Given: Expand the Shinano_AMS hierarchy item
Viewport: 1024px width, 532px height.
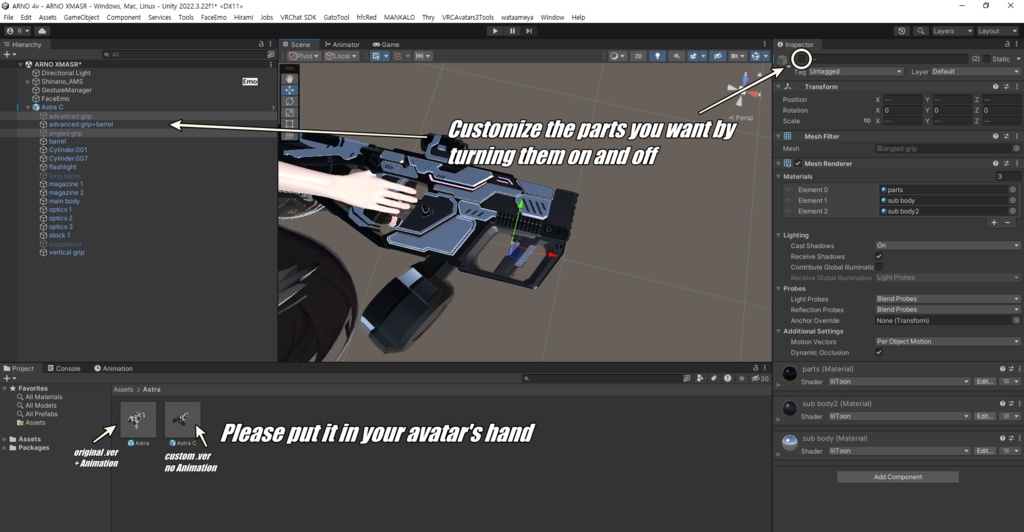Looking at the screenshot, I should (x=28, y=82).
